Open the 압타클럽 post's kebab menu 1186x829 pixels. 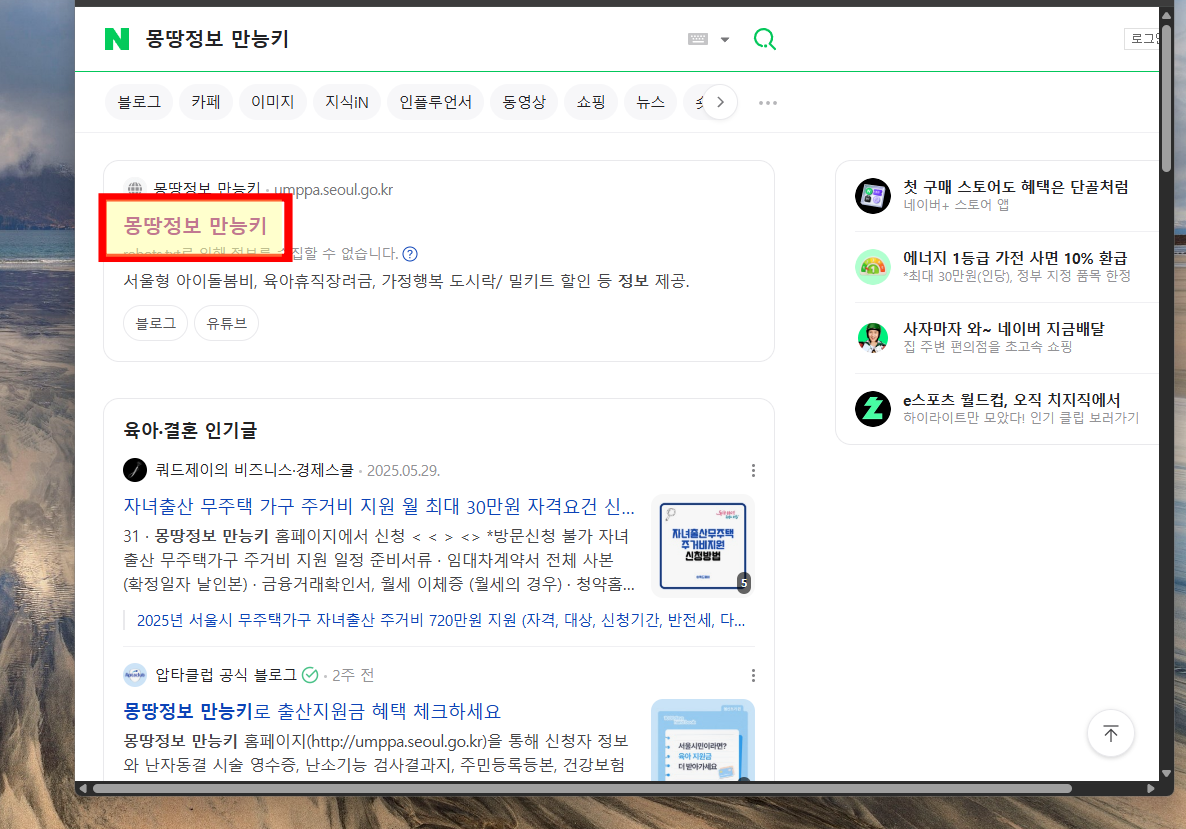coord(753,675)
